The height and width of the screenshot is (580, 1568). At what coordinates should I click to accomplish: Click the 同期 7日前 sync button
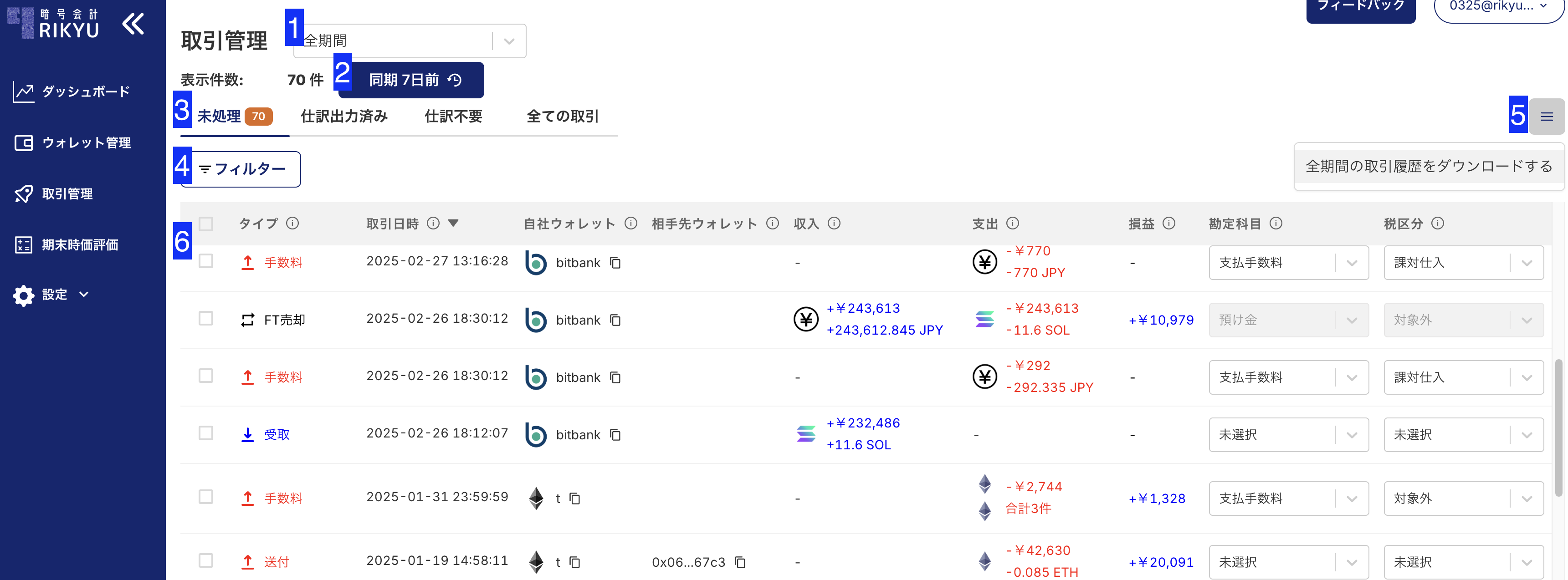click(x=411, y=80)
